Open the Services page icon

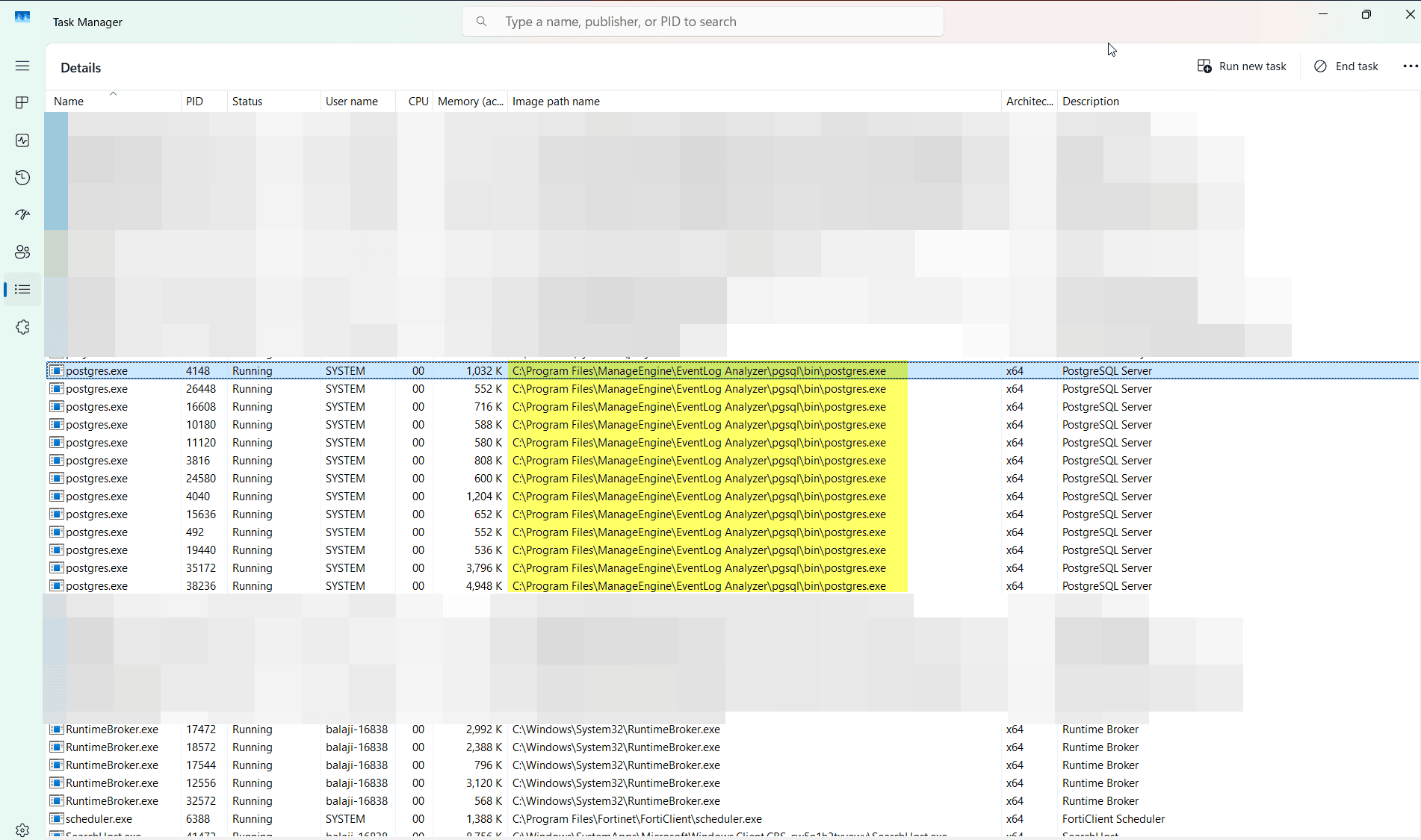coord(22,327)
